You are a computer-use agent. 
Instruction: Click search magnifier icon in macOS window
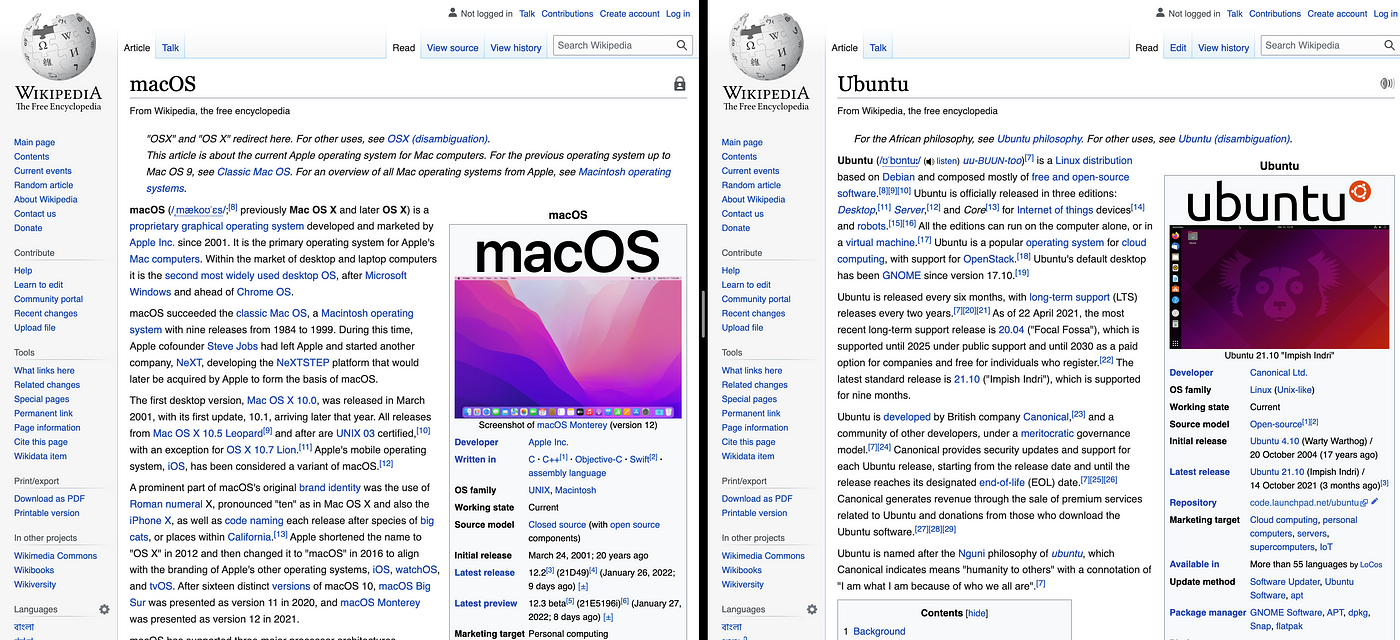pyautogui.click(x=682, y=45)
